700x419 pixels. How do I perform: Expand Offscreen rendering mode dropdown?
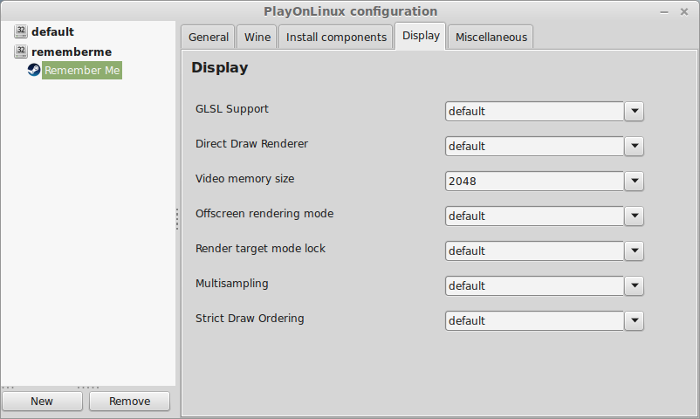[x=634, y=216]
